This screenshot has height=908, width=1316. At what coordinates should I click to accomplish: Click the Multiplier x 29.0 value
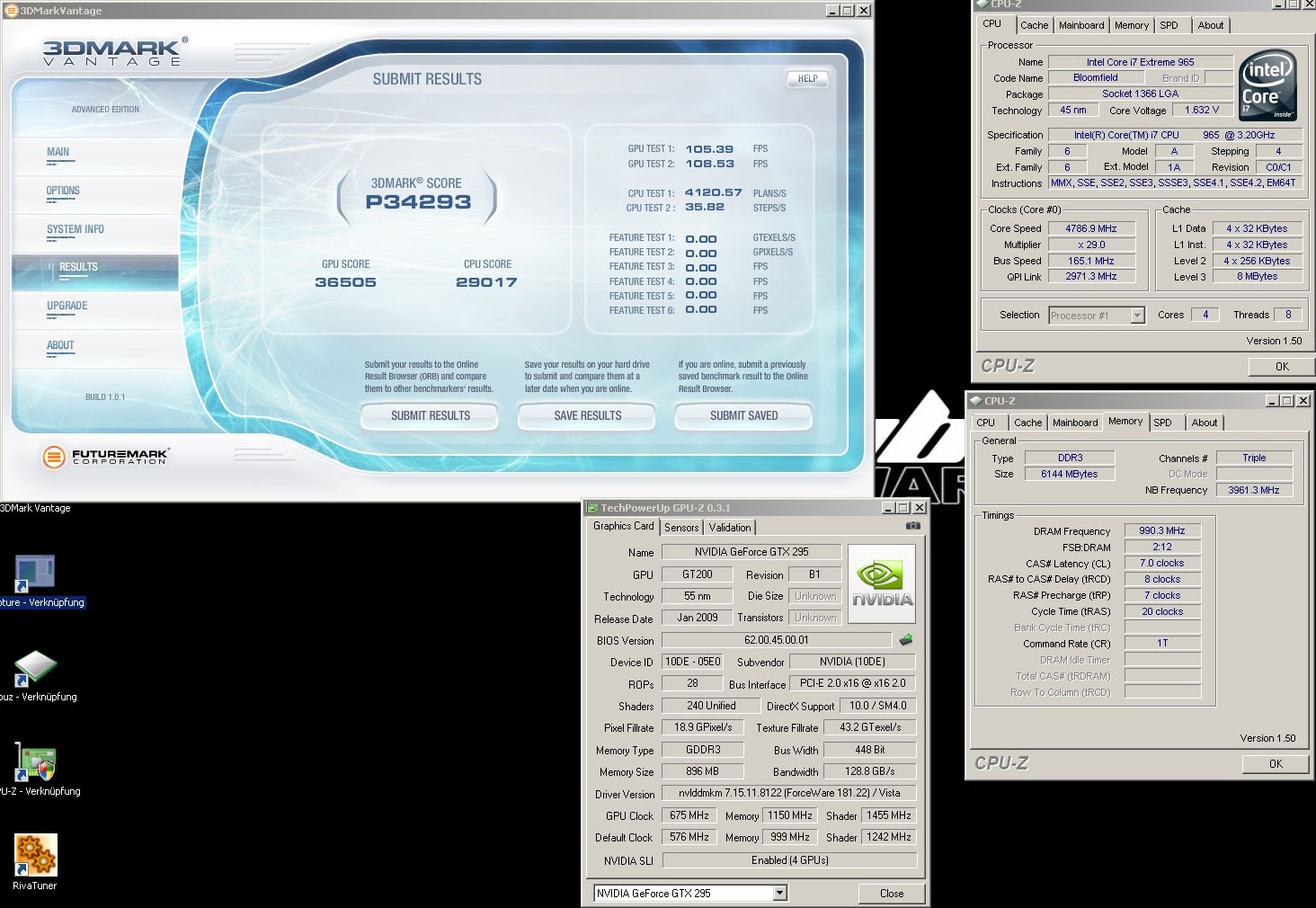(1091, 245)
